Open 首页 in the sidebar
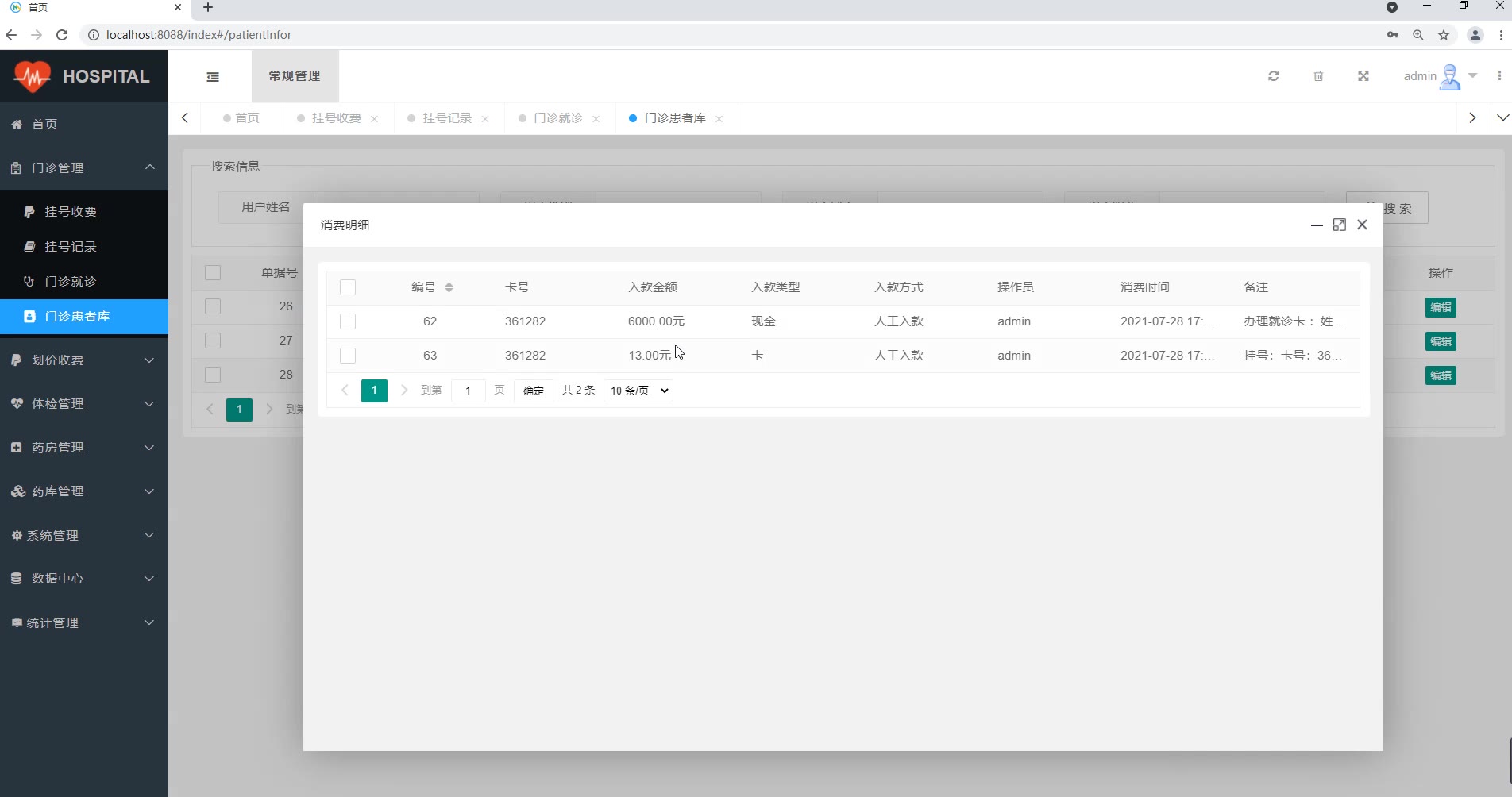 tap(84, 124)
